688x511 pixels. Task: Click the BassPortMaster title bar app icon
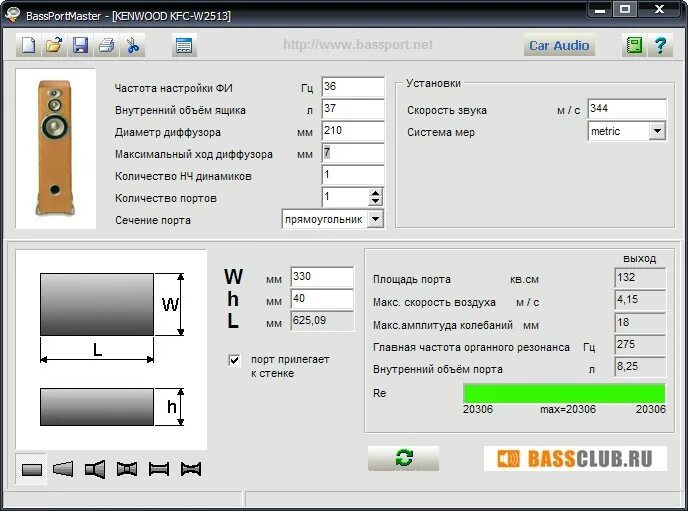pos(12,14)
